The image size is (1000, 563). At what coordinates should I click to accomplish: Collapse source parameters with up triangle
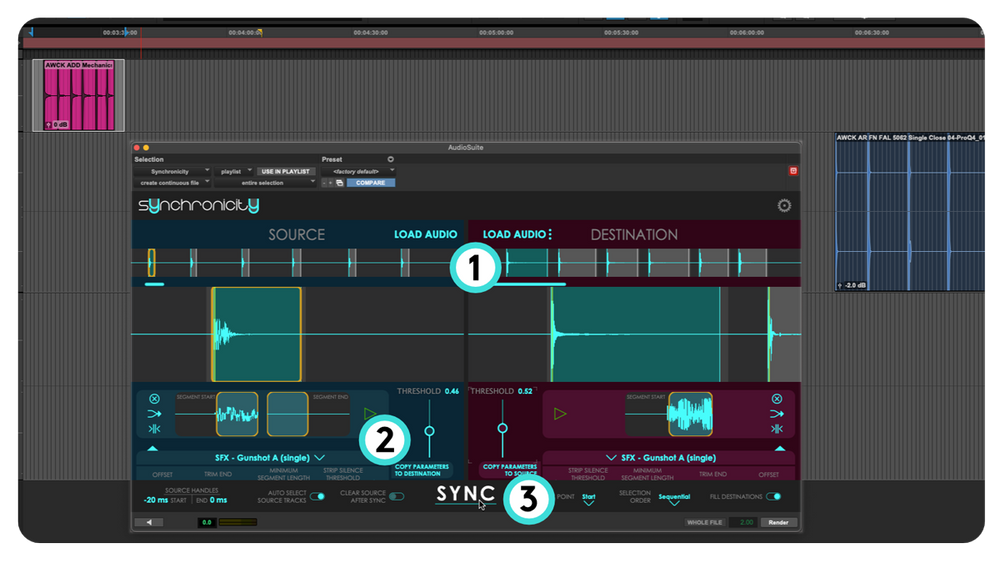tap(152, 449)
